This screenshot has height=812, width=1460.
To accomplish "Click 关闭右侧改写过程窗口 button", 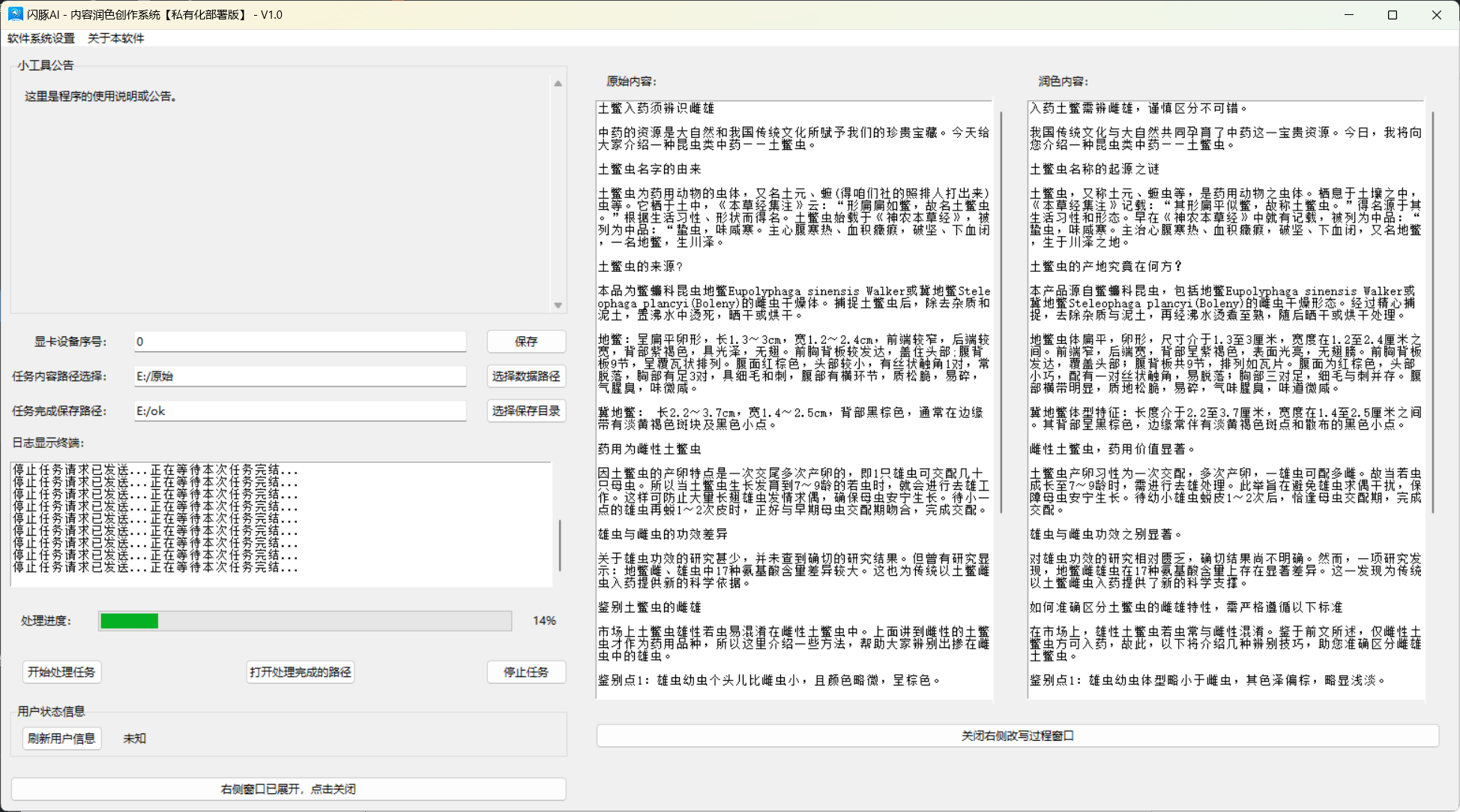I will (x=1017, y=736).
